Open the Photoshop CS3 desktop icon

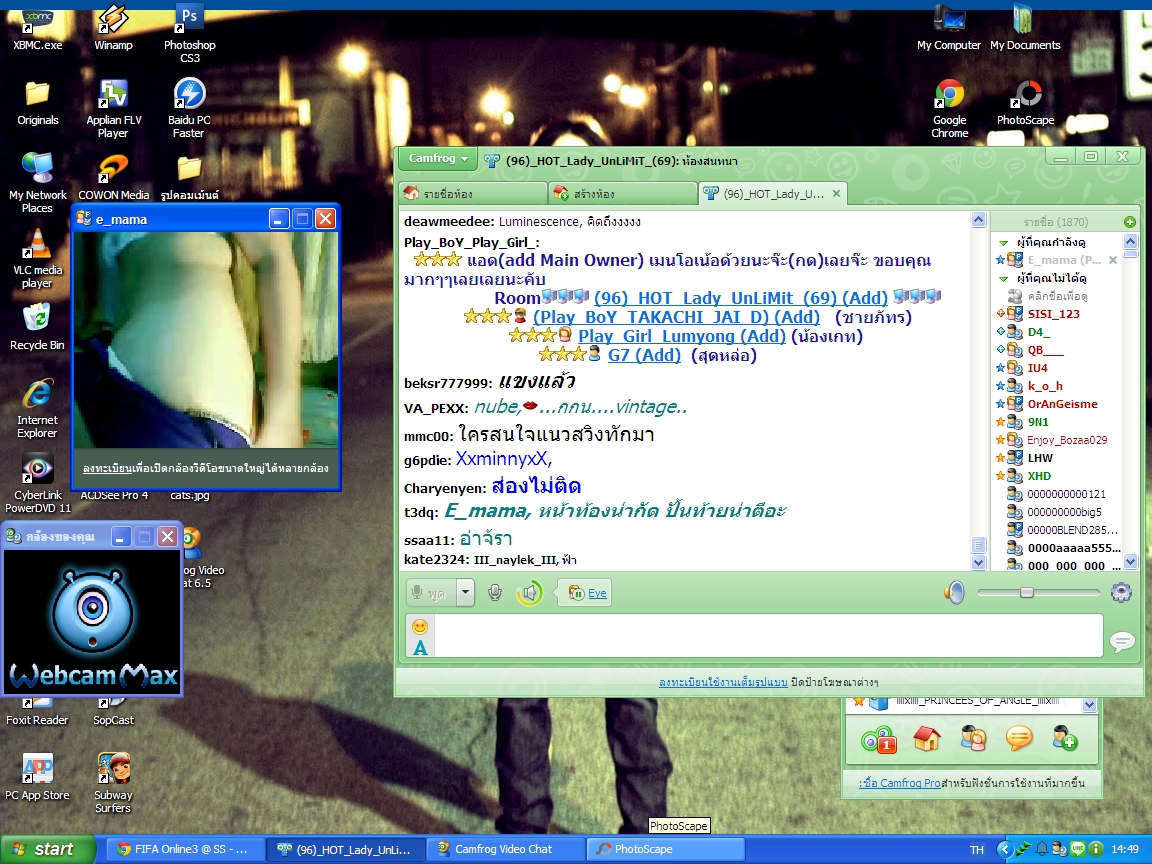coord(190,33)
